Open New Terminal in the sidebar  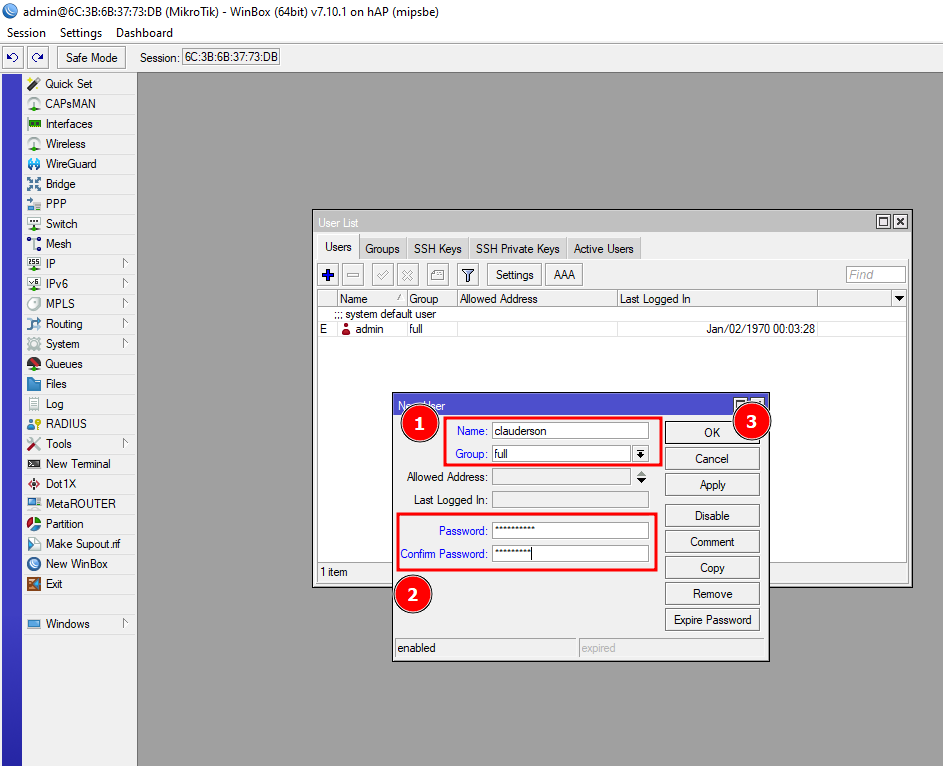77,464
